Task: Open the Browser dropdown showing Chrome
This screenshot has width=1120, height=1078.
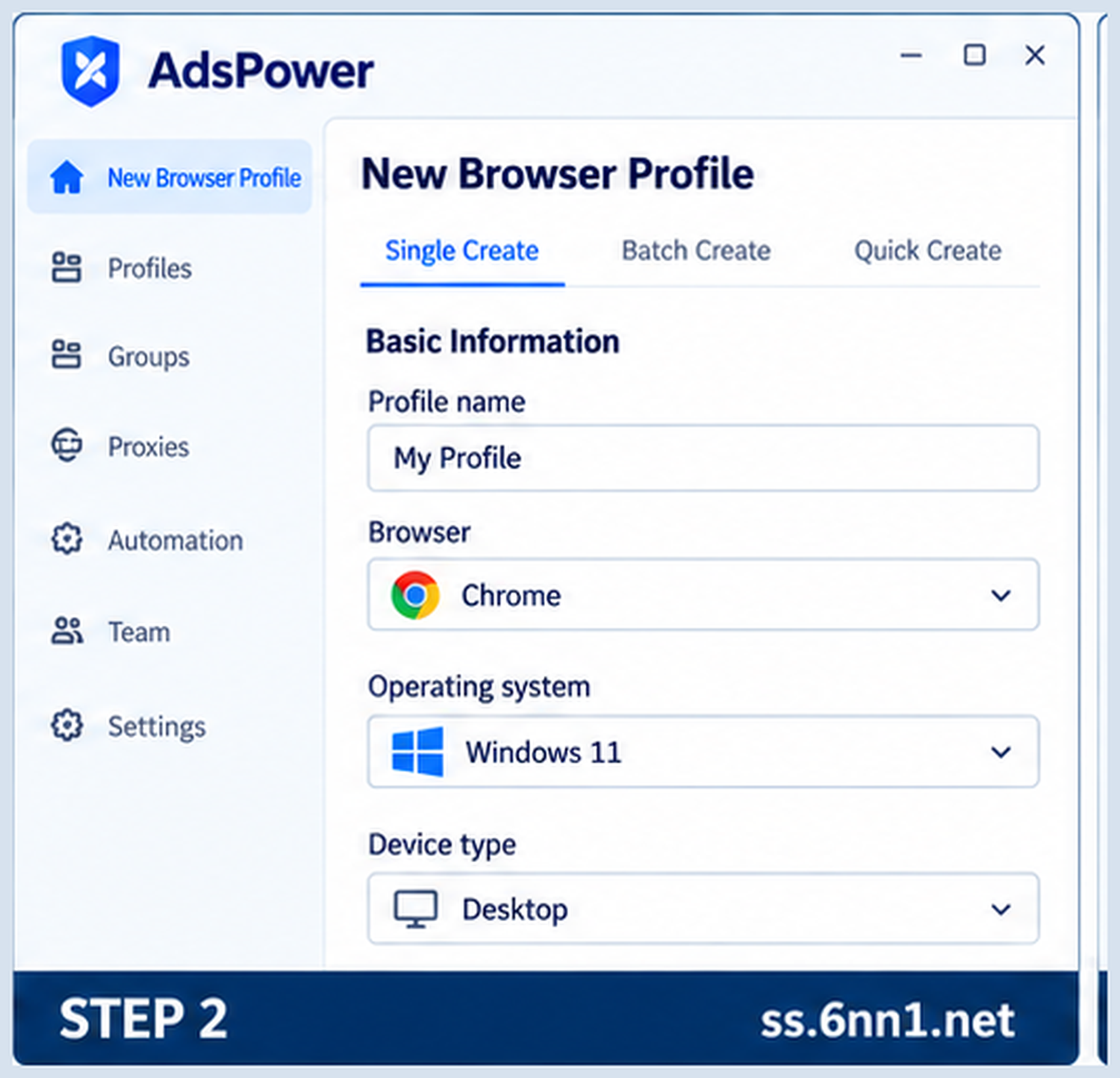Action: coord(703,594)
